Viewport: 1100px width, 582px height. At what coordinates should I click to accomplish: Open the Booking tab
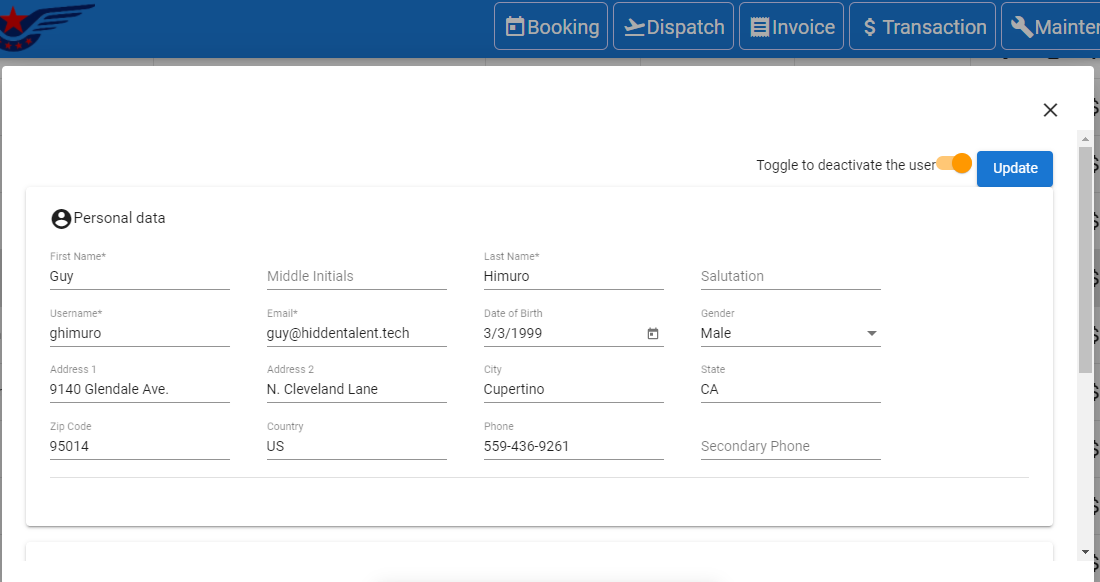point(551,27)
